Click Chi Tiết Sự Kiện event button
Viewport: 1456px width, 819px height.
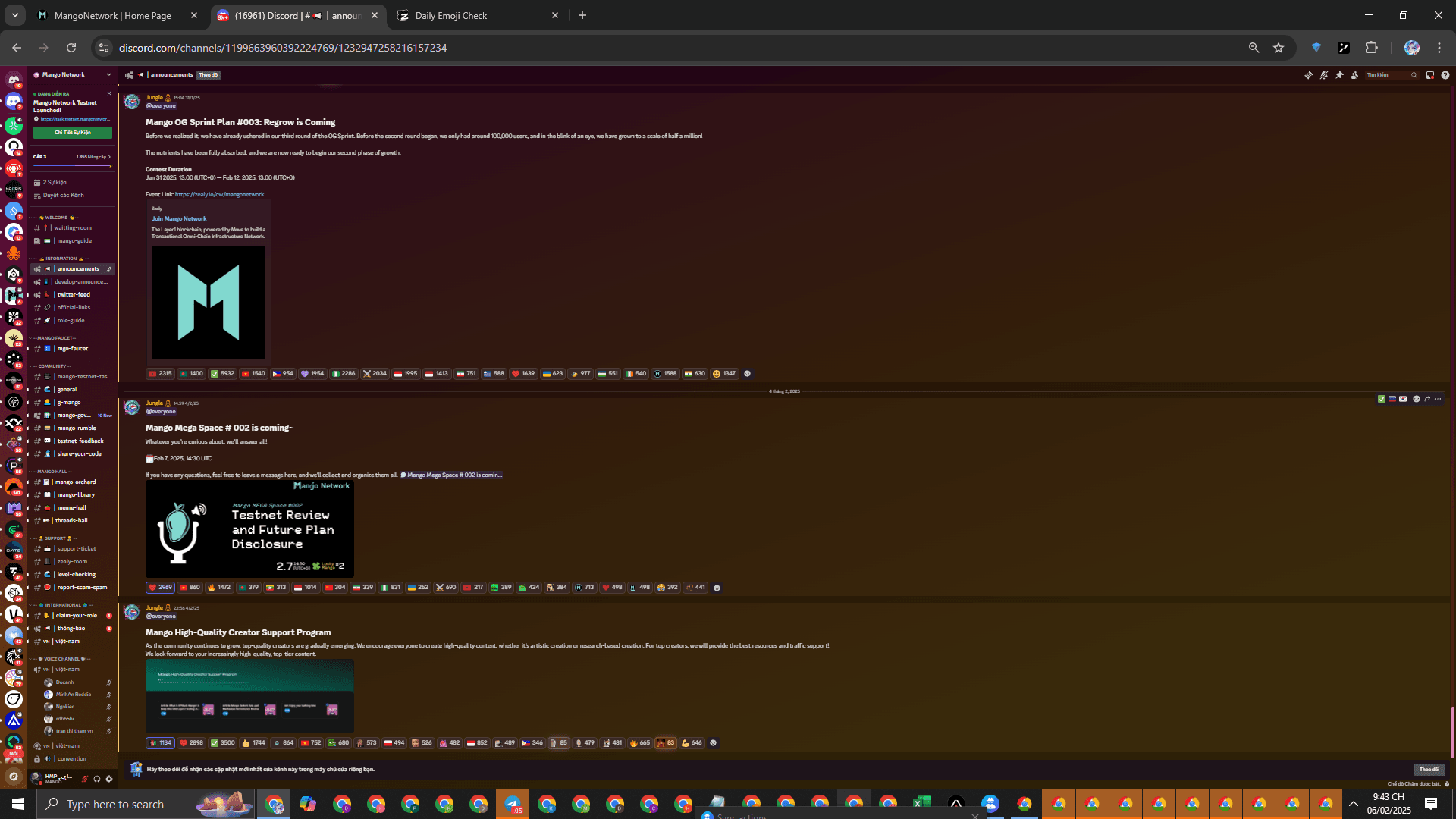pyautogui.click(x=73, y=133)
